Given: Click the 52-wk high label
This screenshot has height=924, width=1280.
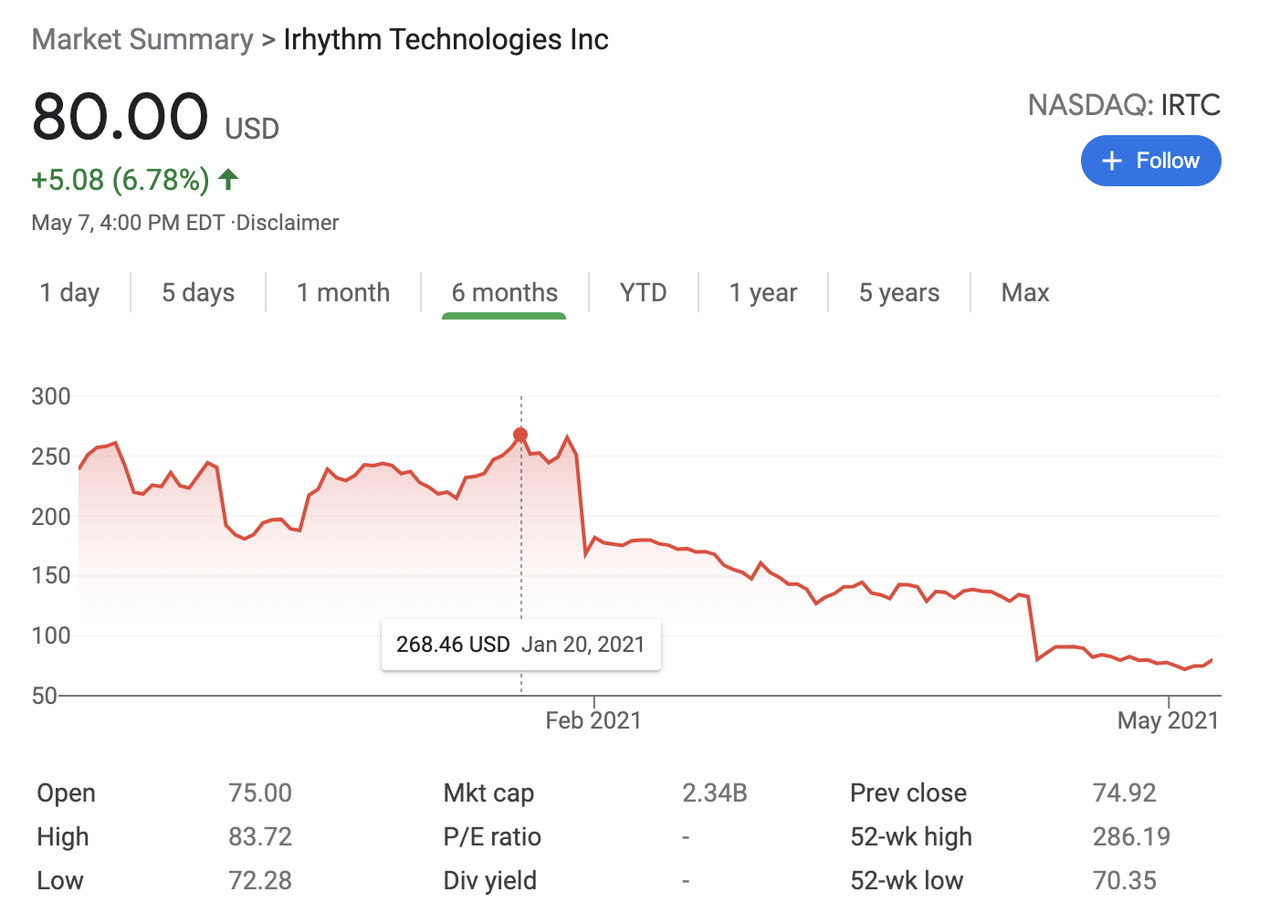Looking at the screenshot, I should click(911, 837).
